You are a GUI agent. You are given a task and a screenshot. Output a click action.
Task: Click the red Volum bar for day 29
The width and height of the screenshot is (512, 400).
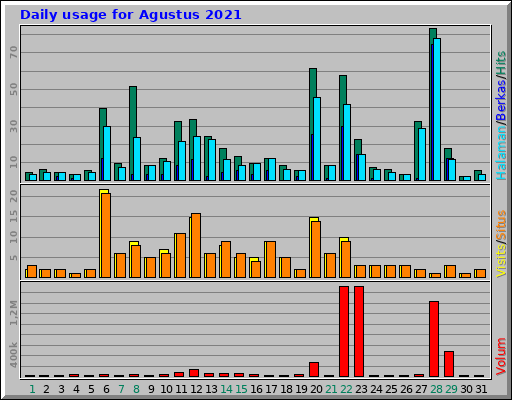pos(449,364)
